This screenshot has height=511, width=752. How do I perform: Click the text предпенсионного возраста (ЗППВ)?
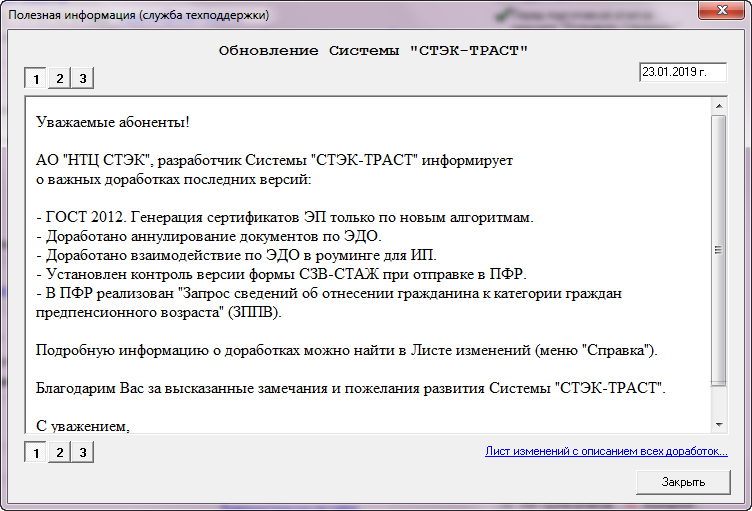159,312
